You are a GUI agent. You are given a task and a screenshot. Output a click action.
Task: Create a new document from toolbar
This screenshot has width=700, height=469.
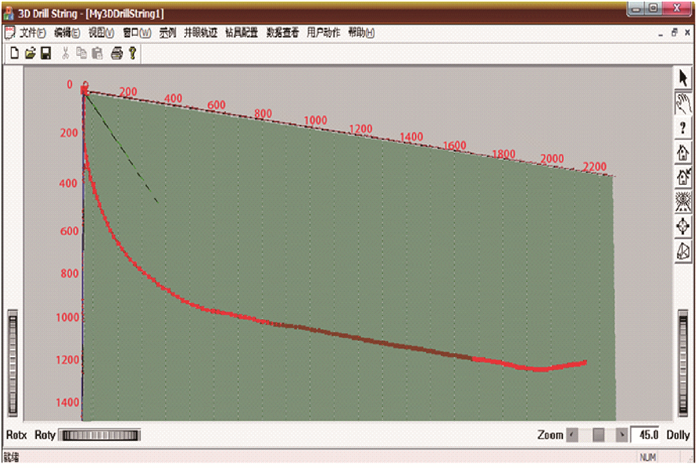click(15, 52)
